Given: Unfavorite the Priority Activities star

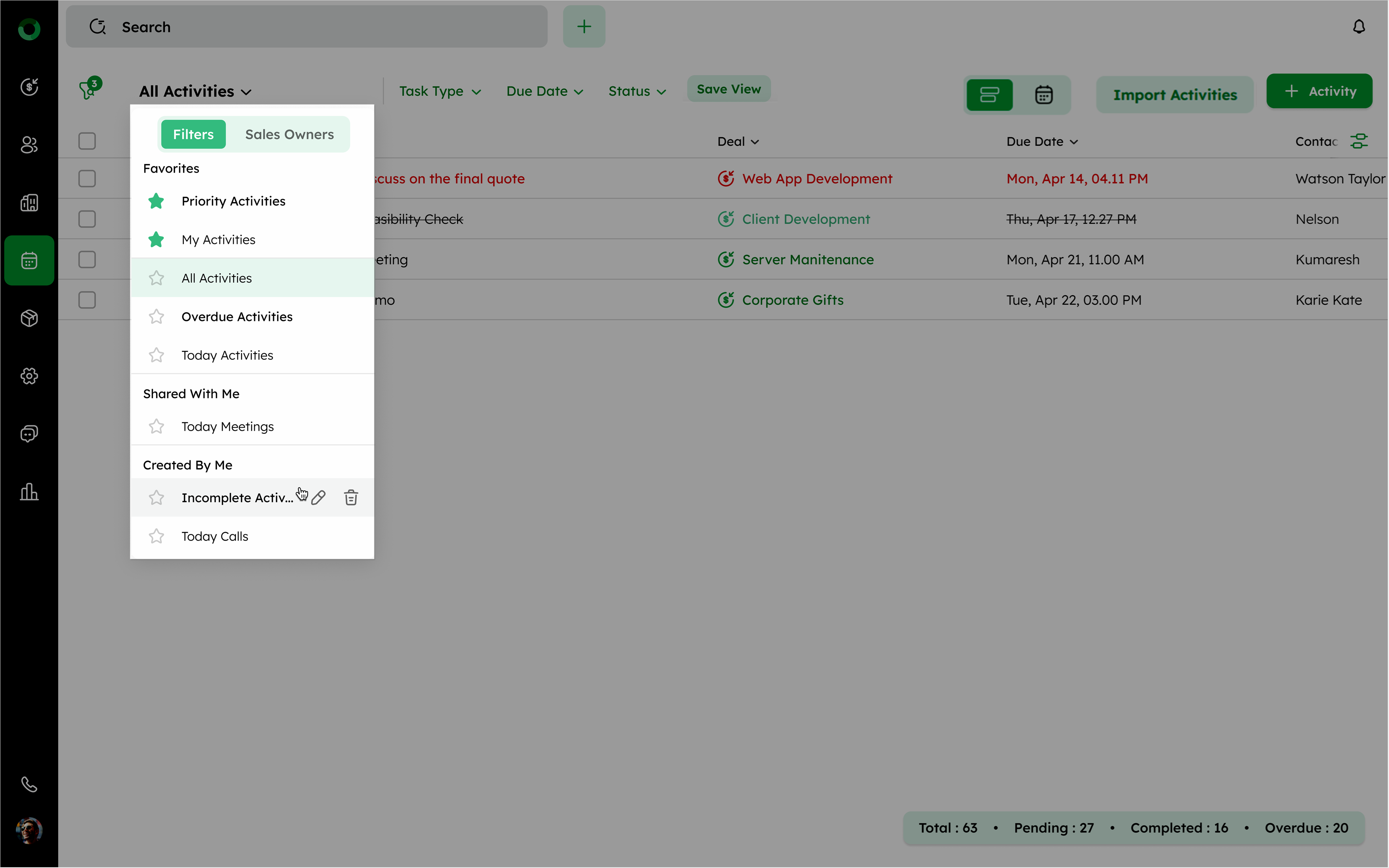Looking at the screenshot, I should (x=156, y=201).
